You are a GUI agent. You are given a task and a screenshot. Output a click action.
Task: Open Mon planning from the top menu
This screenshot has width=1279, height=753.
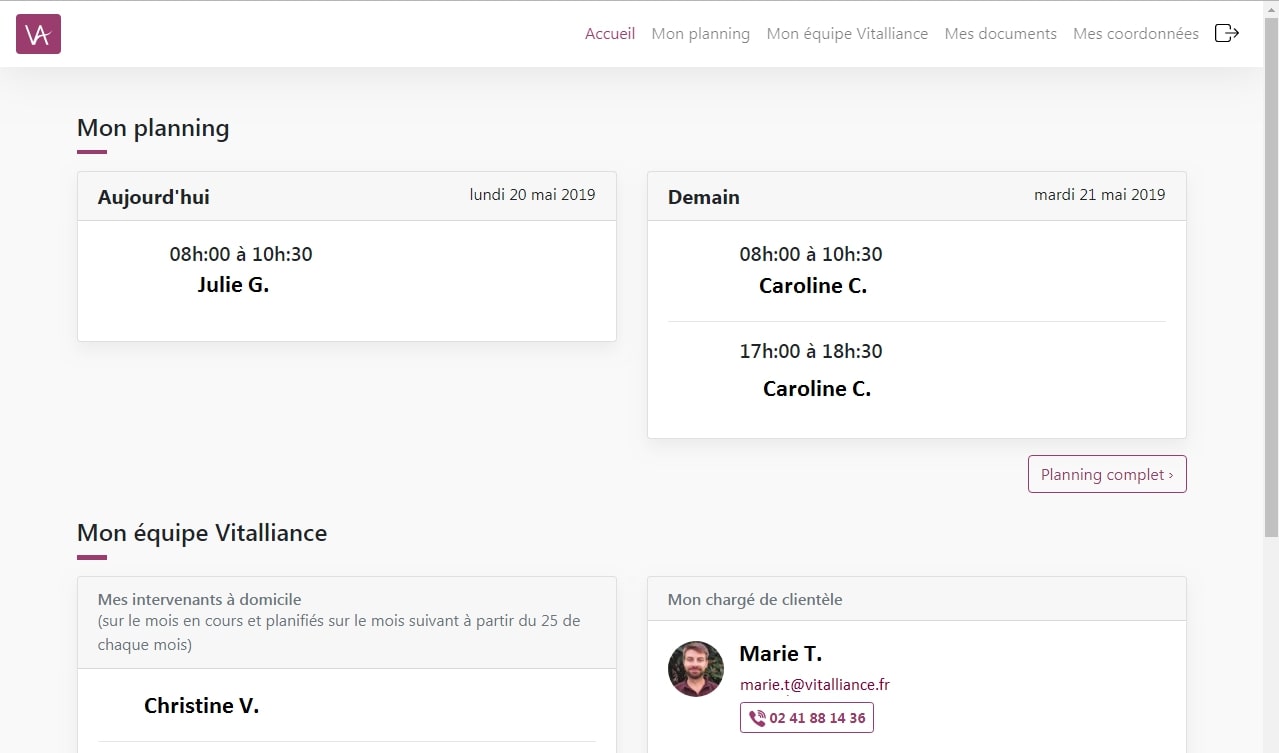click(700, 33)
